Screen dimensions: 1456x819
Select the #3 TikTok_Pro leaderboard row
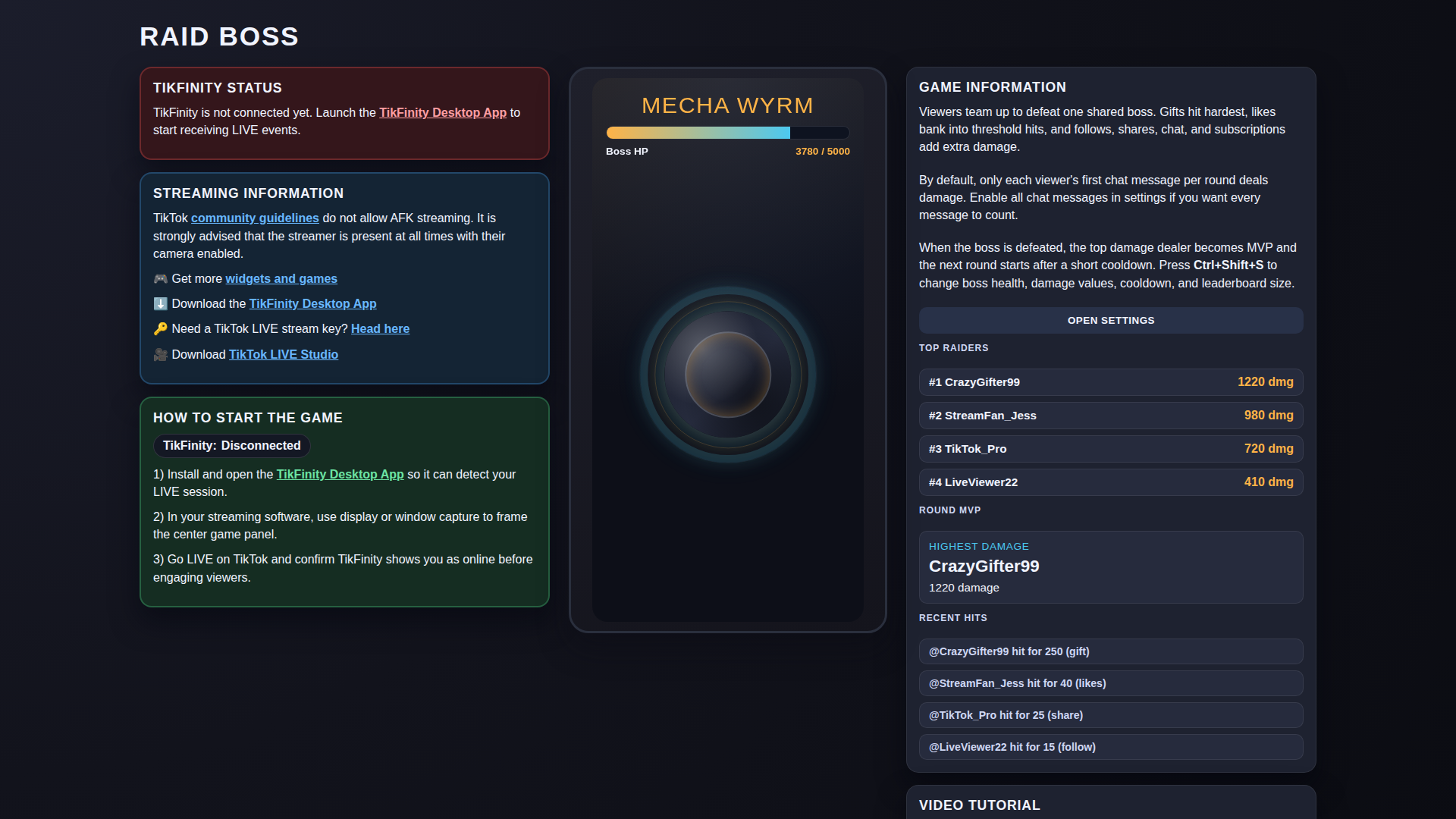[1111, 449]
